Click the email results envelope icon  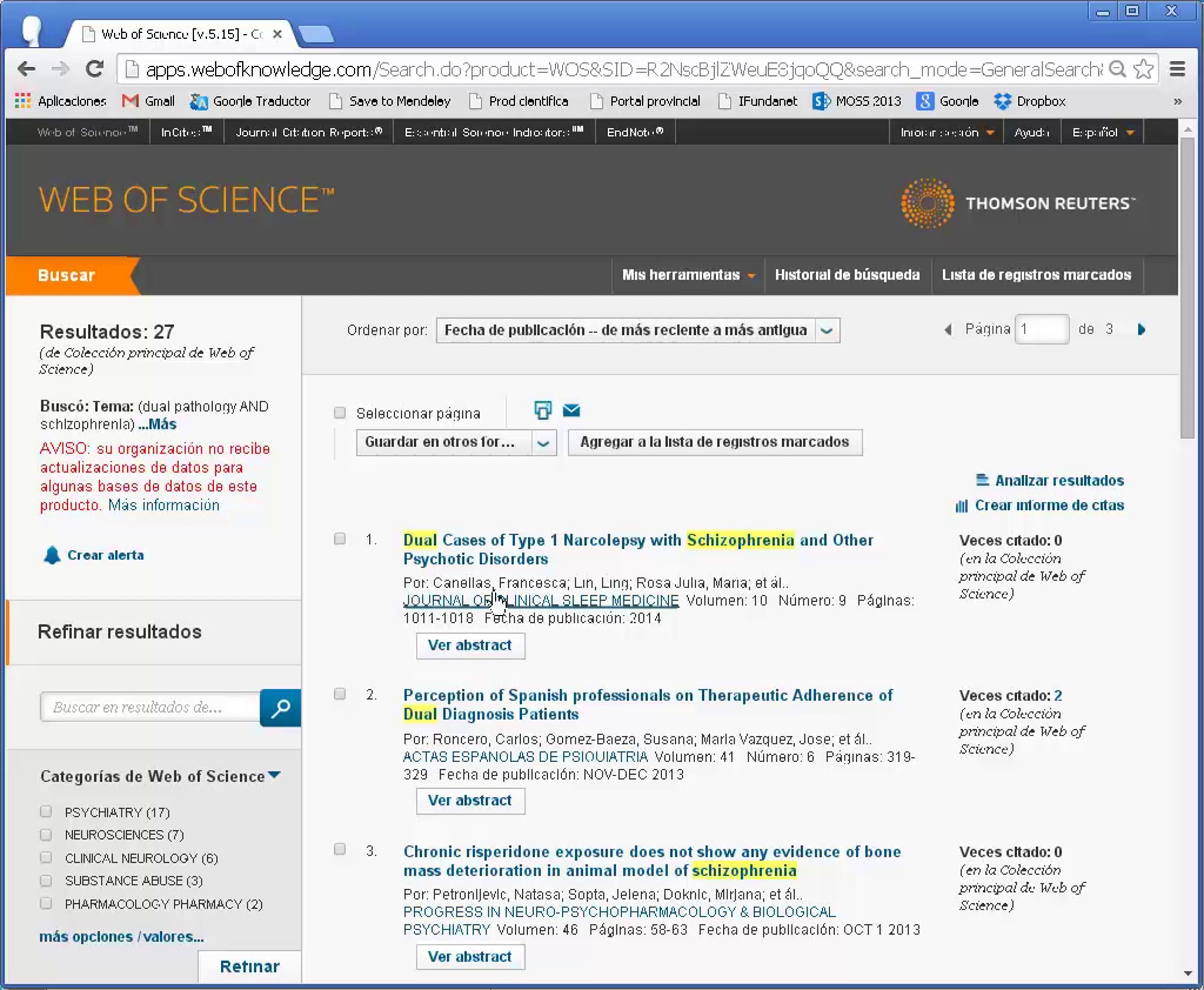coord(571,410)
